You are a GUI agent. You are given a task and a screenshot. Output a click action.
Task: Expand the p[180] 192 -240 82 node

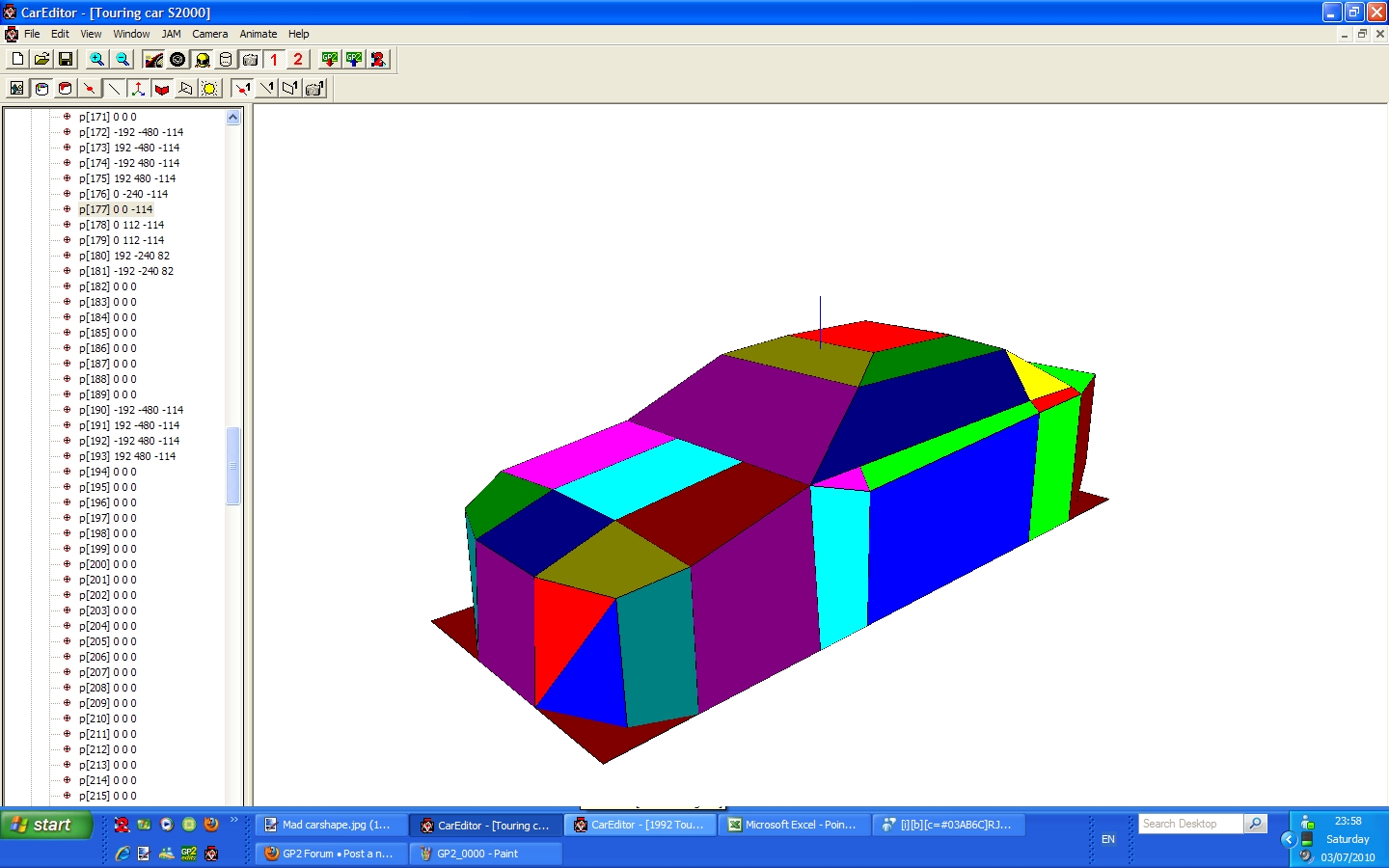coord(67,256)
